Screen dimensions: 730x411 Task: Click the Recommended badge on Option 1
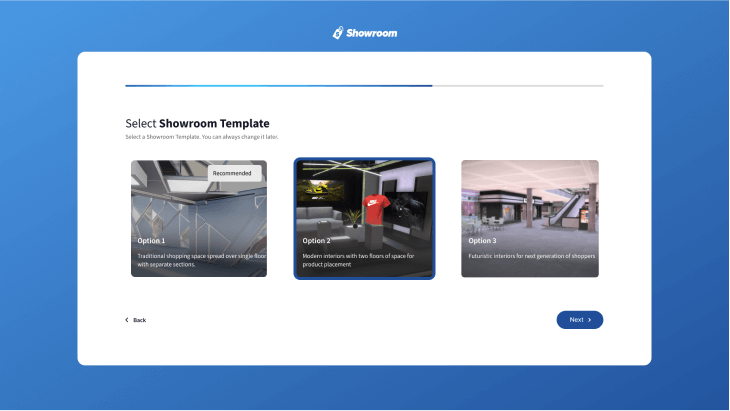[235, 173]
